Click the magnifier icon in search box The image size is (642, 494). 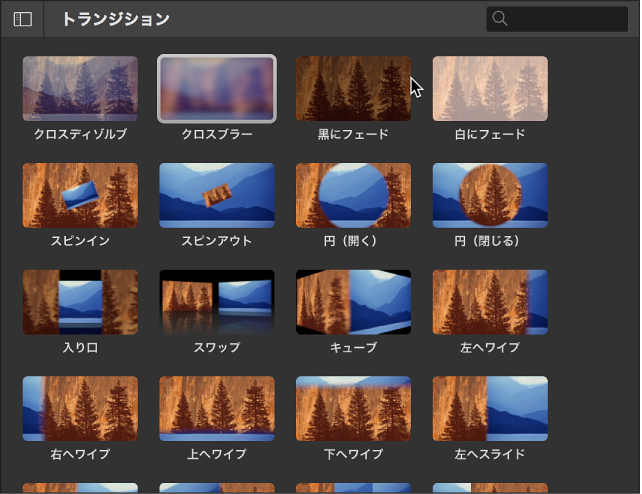(x=500, y=18)
